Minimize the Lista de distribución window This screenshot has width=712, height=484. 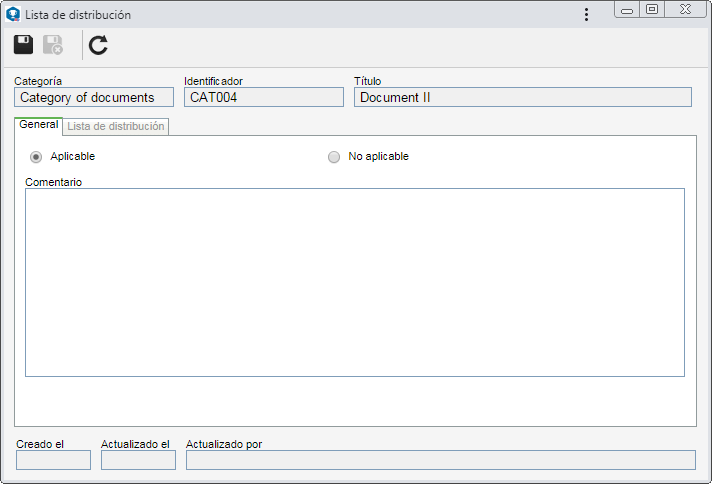pyautogui.click(x=627, y=10)
